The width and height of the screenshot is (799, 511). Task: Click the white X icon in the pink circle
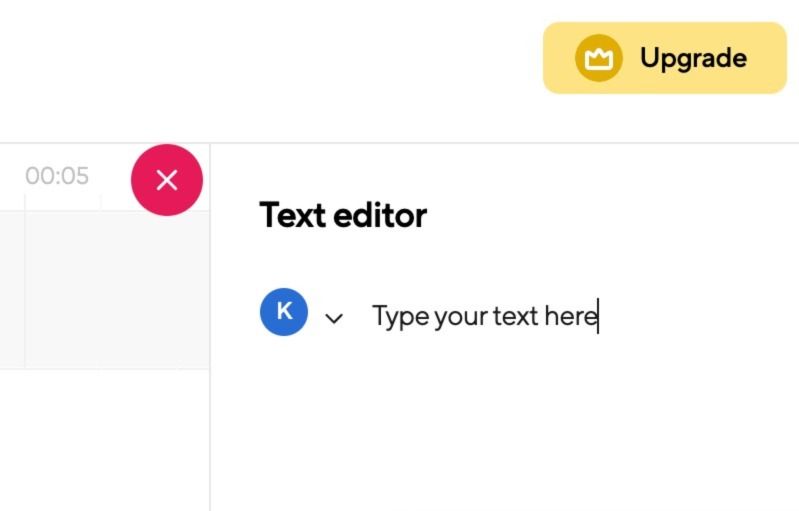[x=167, y=180]
